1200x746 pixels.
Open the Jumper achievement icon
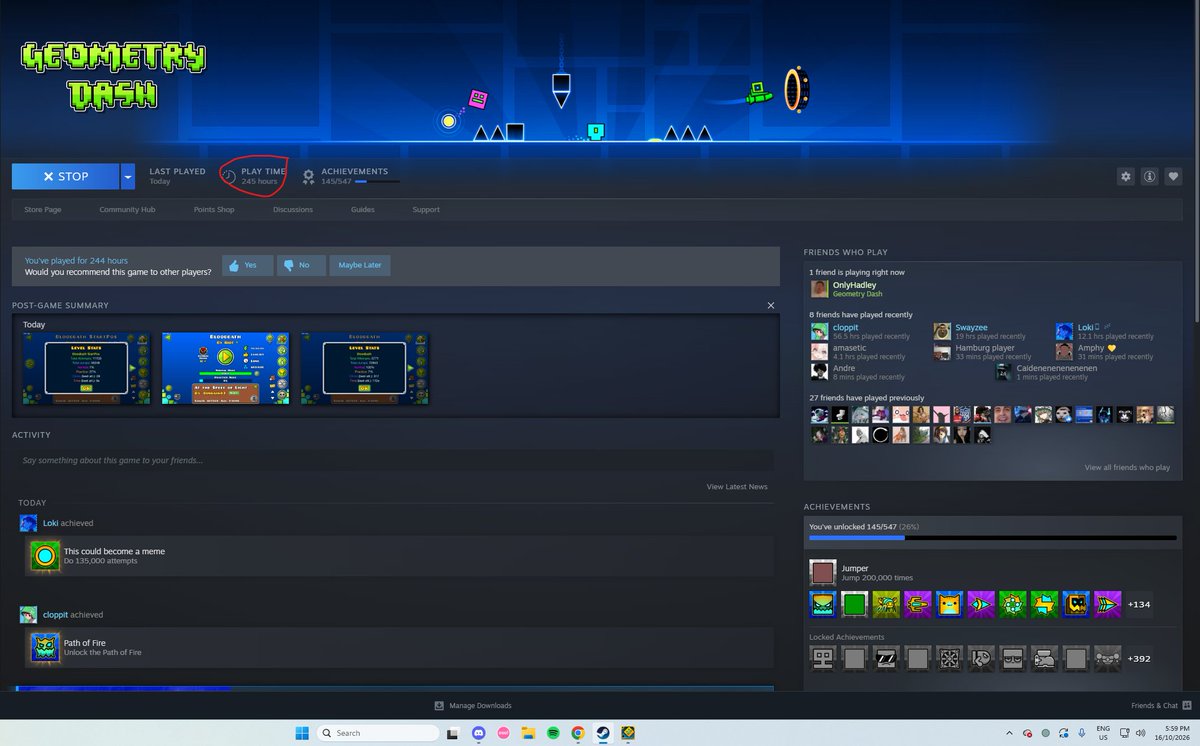(822, 573)
